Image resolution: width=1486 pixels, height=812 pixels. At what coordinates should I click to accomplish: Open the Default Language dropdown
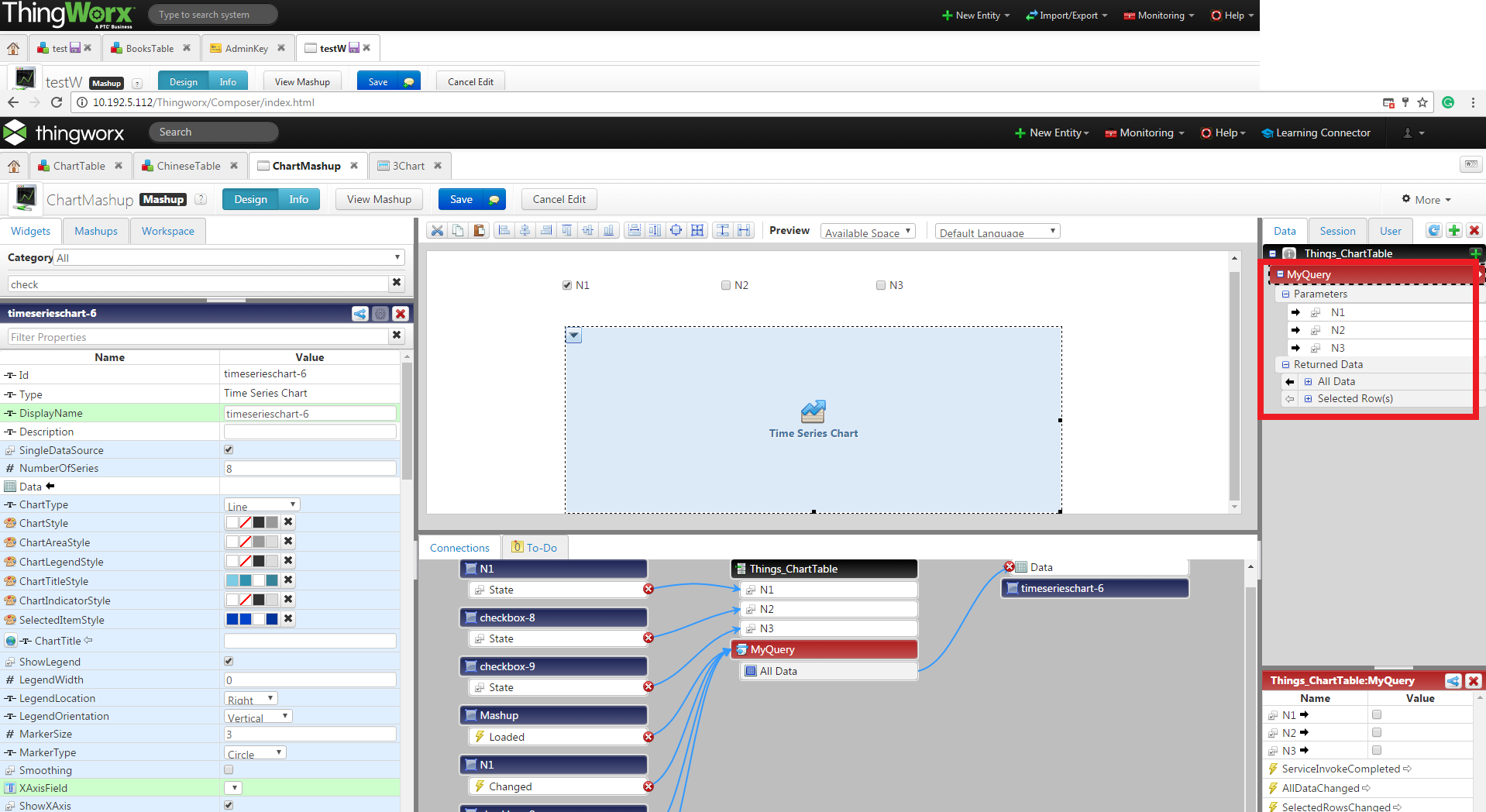click(997, 231)
